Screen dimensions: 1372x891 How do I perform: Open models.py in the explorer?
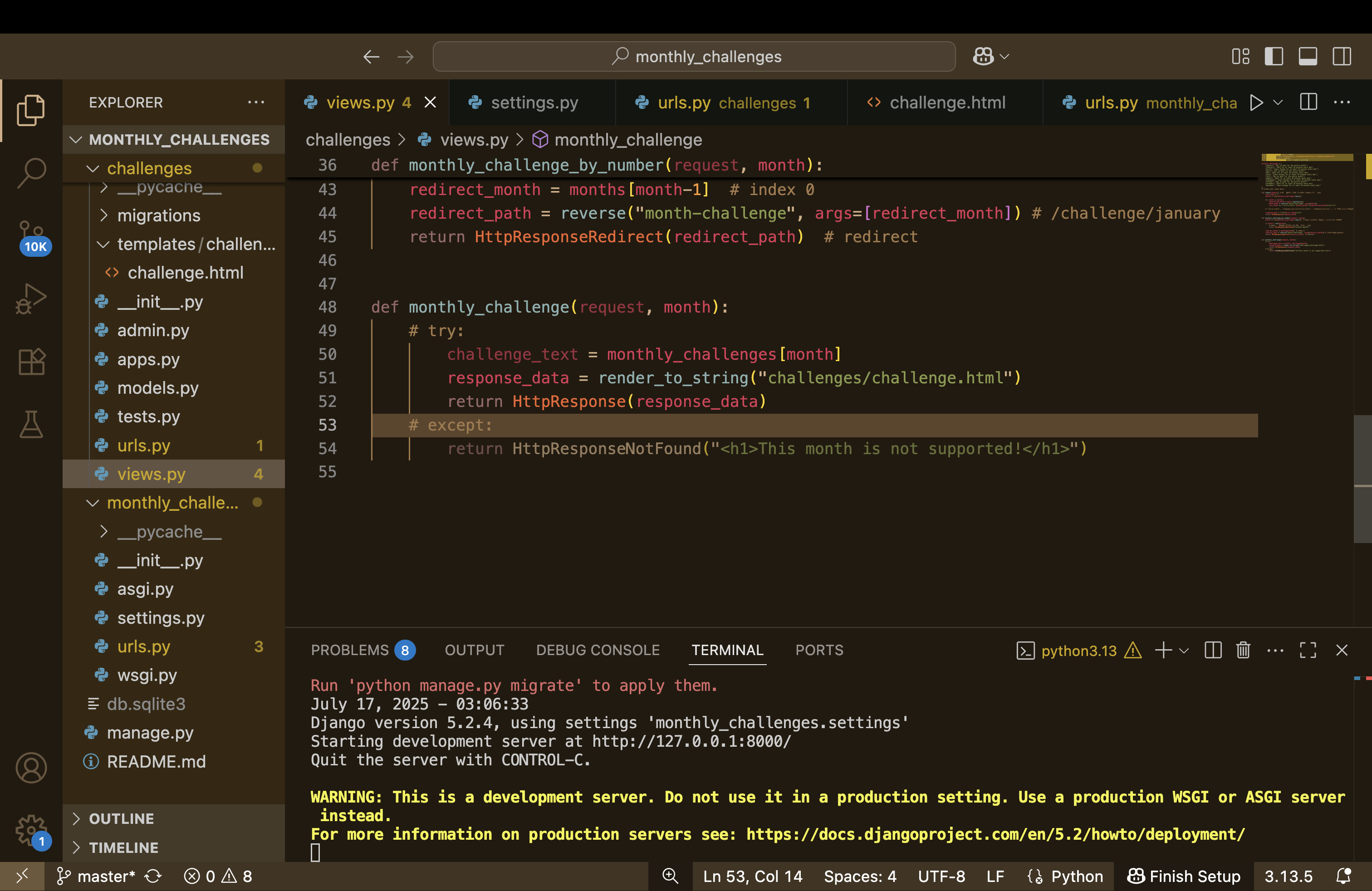click(173, 388)
